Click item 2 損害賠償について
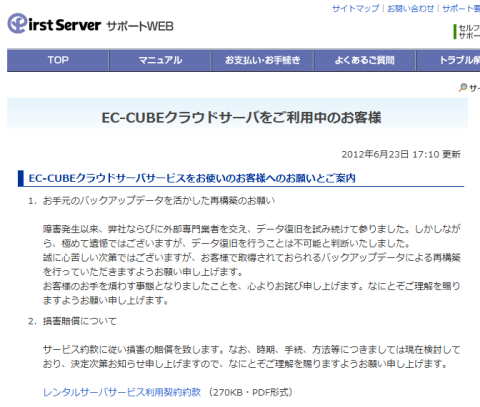The image size is (480, 407). click(x=80, y=321)
